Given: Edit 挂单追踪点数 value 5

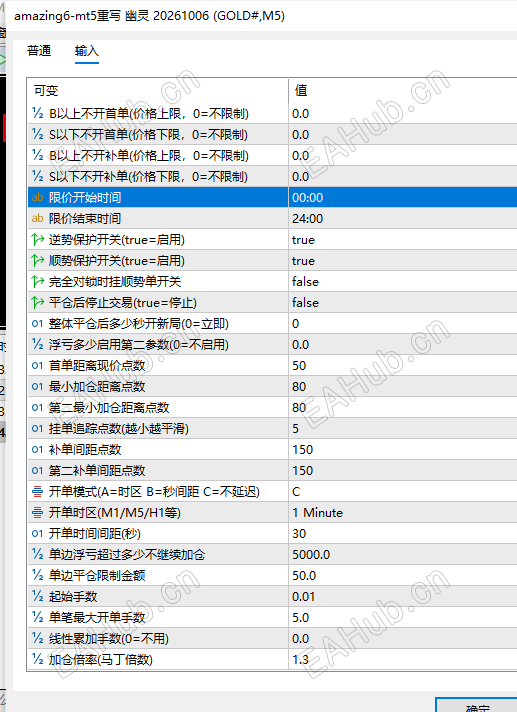Looking at the screenshot, I should click(403, 428).
